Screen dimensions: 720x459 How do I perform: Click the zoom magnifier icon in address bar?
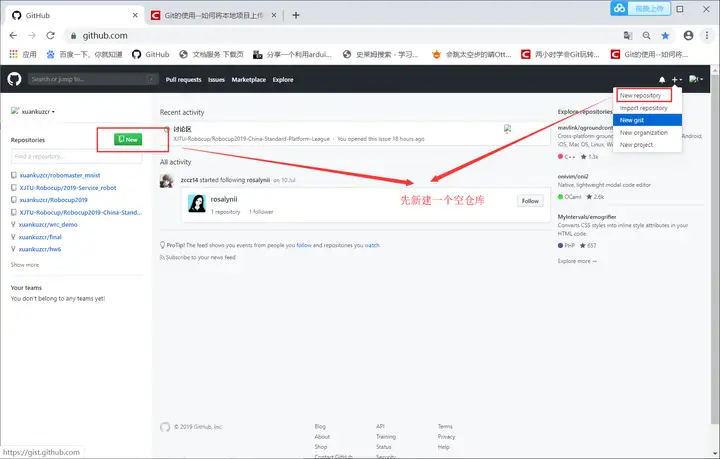pos(647,35)
